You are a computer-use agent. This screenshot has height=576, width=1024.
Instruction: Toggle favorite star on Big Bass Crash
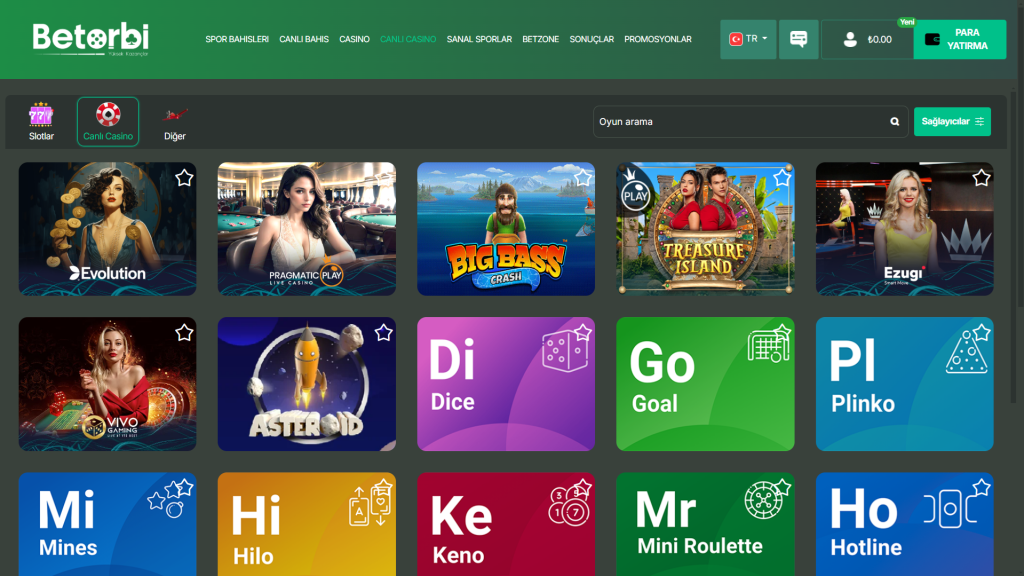[583, 178]
